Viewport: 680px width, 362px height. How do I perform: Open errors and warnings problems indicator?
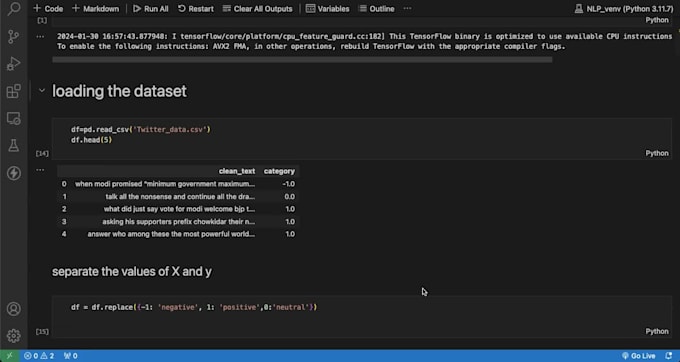pos(39,356)
